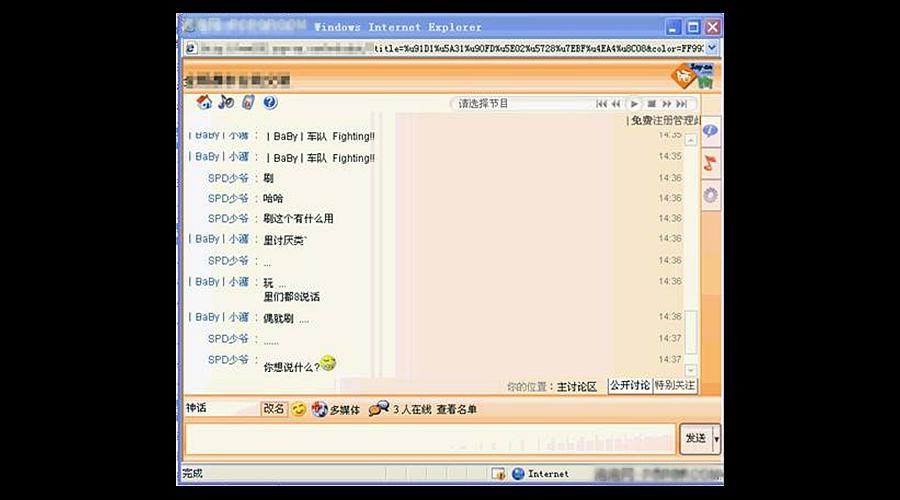Click message text 刷这个有什么用

pos(298,219)
